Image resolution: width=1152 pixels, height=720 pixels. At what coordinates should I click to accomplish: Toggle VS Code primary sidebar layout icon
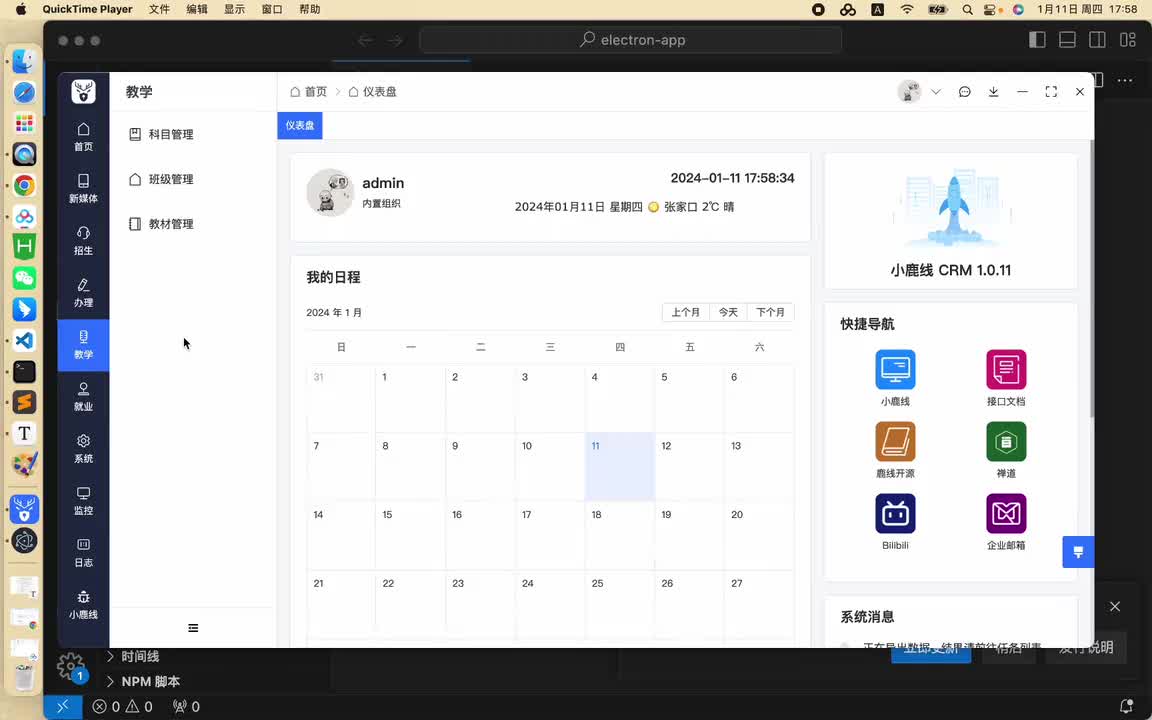pos(1037,40)
